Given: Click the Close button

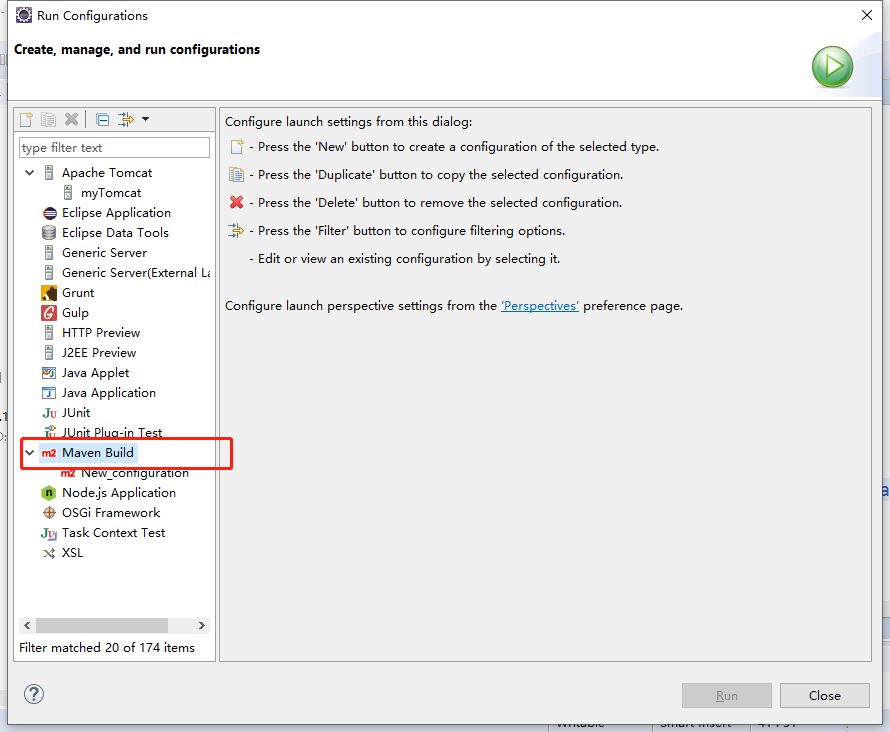Looking at the screenshot, I should tap(825, 696).
